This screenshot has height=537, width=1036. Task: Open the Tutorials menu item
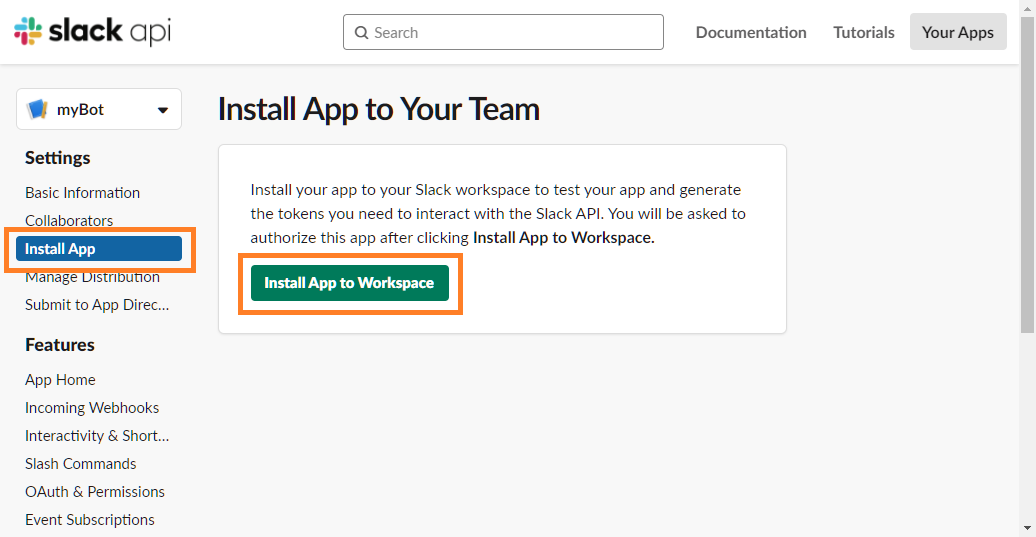(864, 32)
